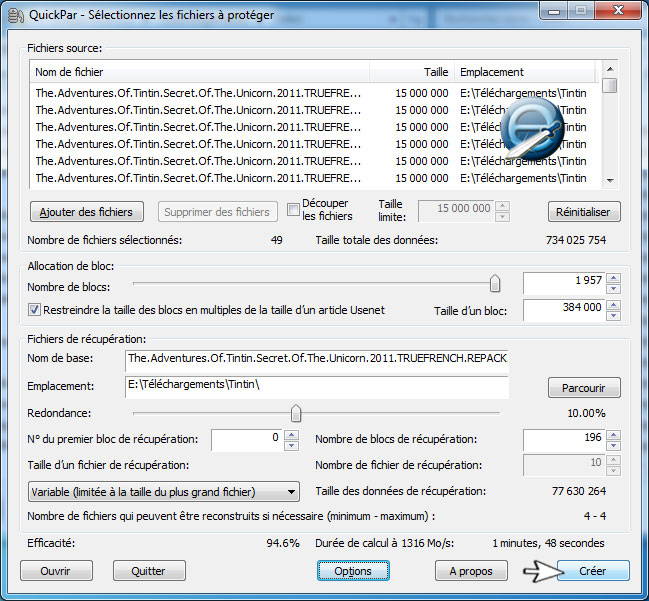
Task: Click the Nom de base input field
Action: click(317, 361)
